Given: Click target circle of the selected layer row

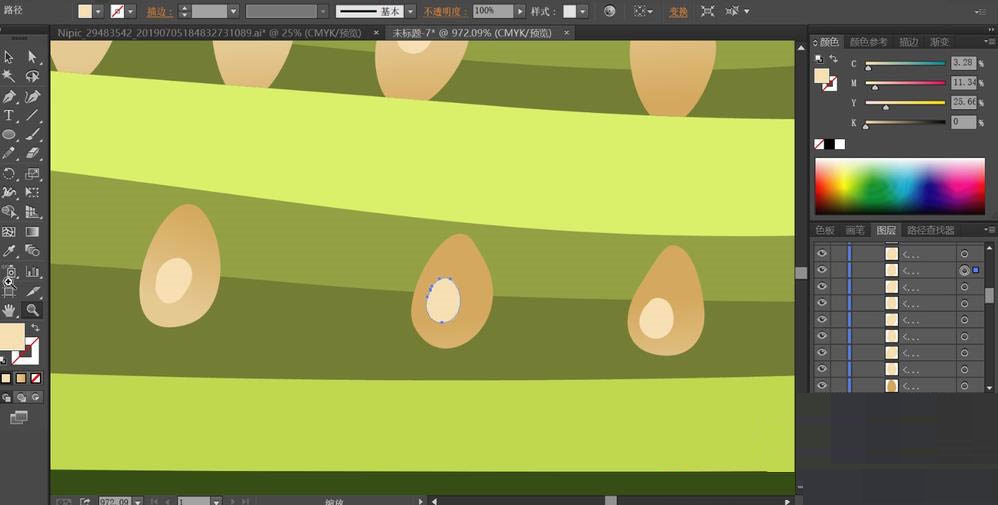Looking at the screenshot, I should tap(964, 271).
